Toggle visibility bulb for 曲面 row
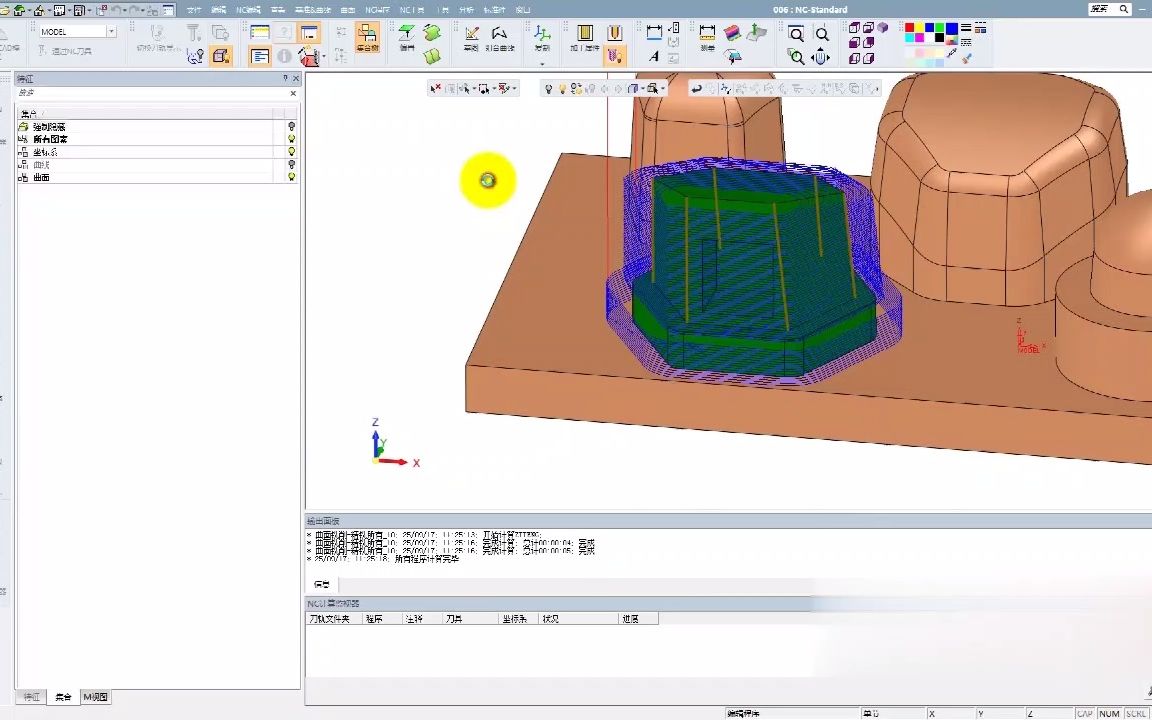The height and width of the screenshot is (720, 1152). pyautogui.click(x=292, y=177)
